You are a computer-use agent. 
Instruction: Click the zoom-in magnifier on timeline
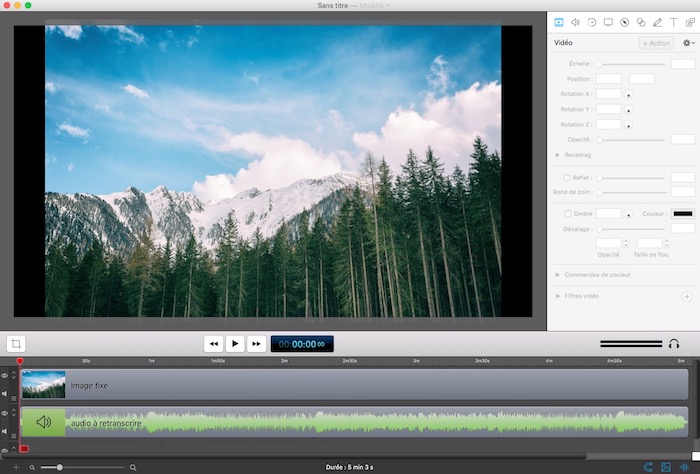[133, 467]
